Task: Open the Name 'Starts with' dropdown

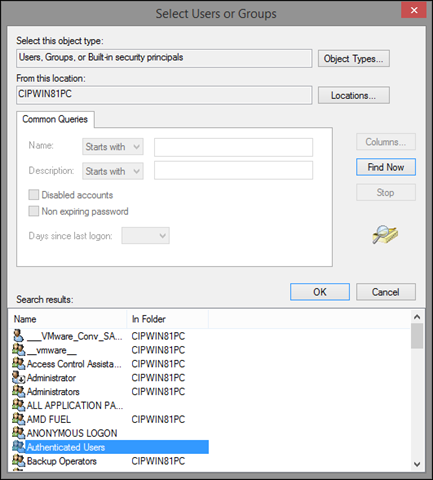Action: point(113,147)
